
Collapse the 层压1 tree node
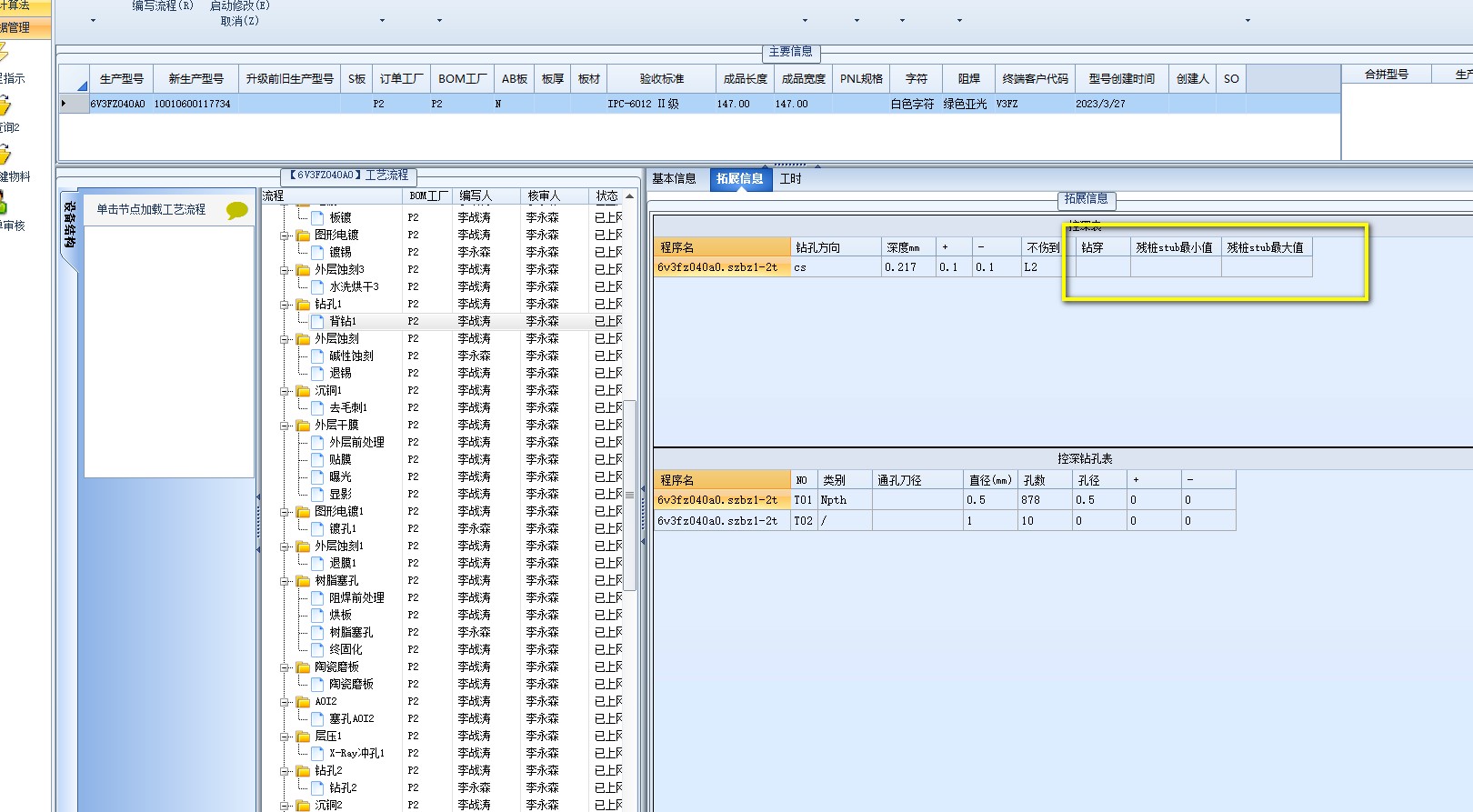[x=285, y=736]
